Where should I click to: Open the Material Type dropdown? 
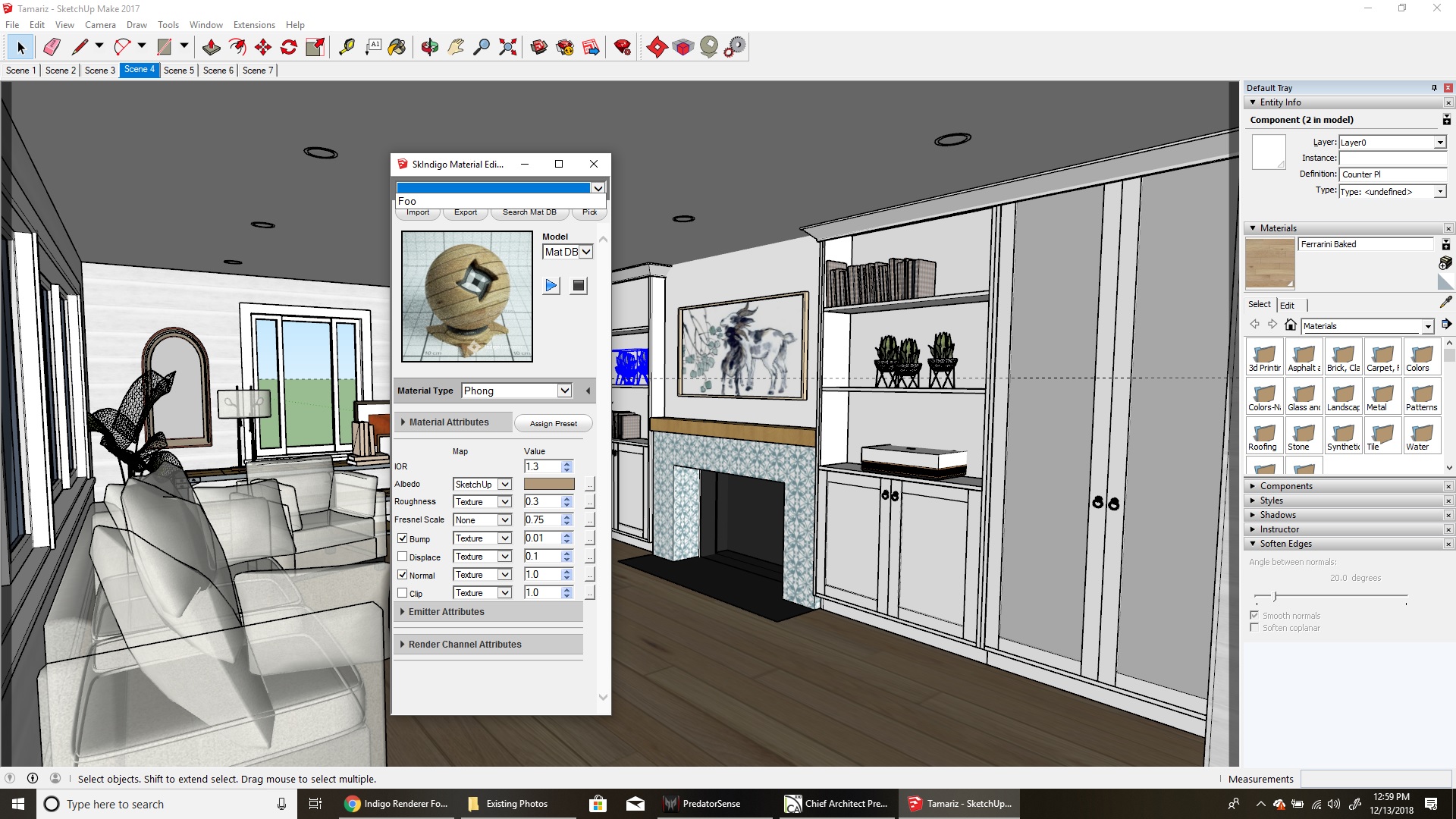(x=564, y=391)
